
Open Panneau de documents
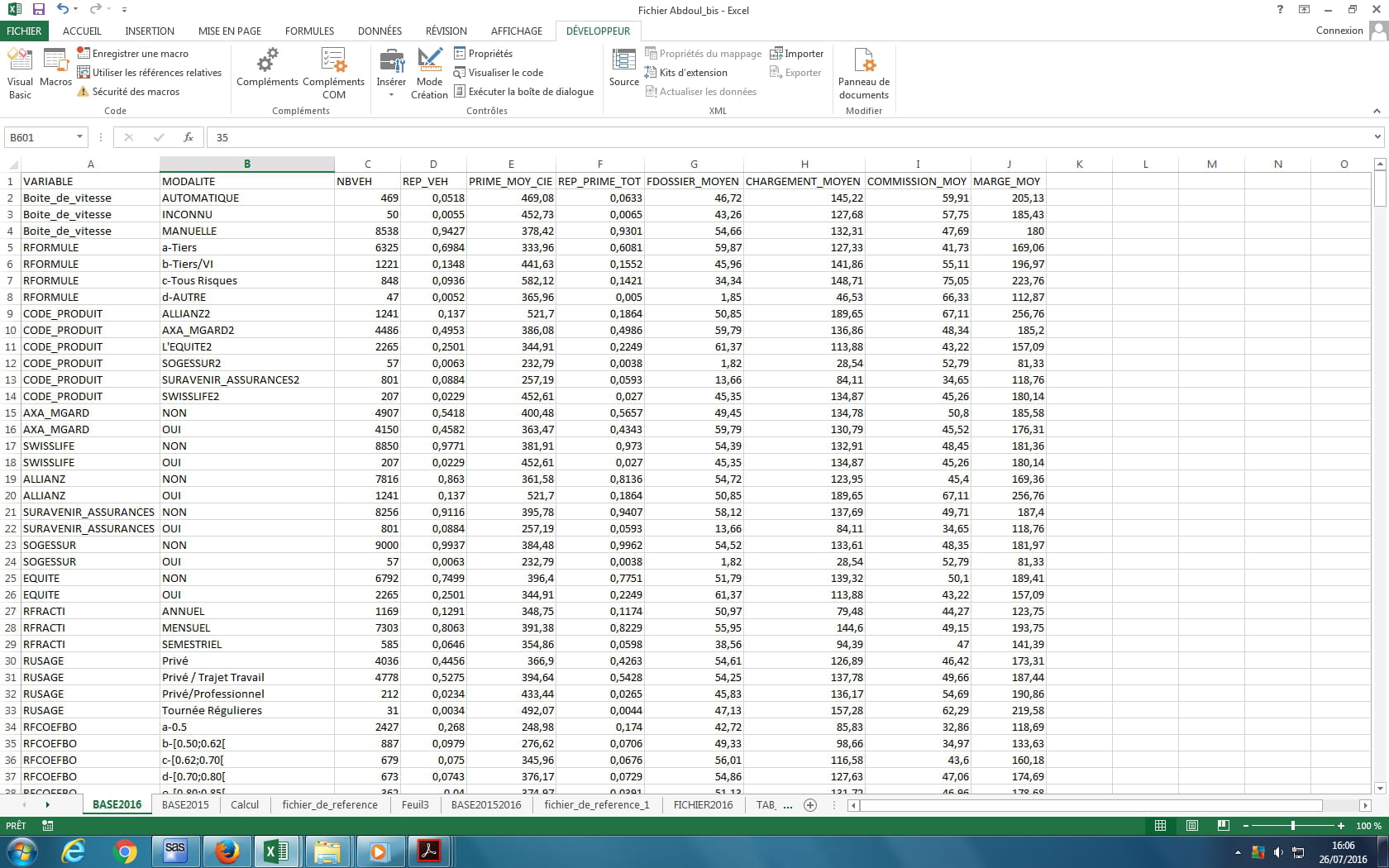pyautogui.click(x=864, y=73)
